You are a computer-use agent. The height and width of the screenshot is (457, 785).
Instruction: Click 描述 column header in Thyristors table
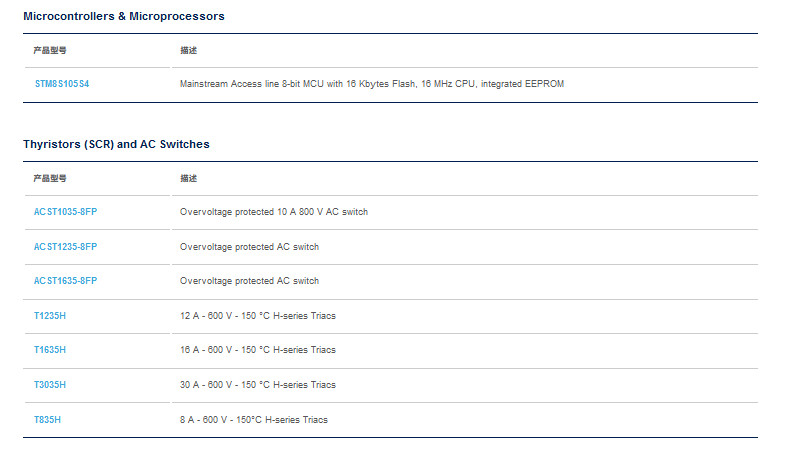(189, 178)
